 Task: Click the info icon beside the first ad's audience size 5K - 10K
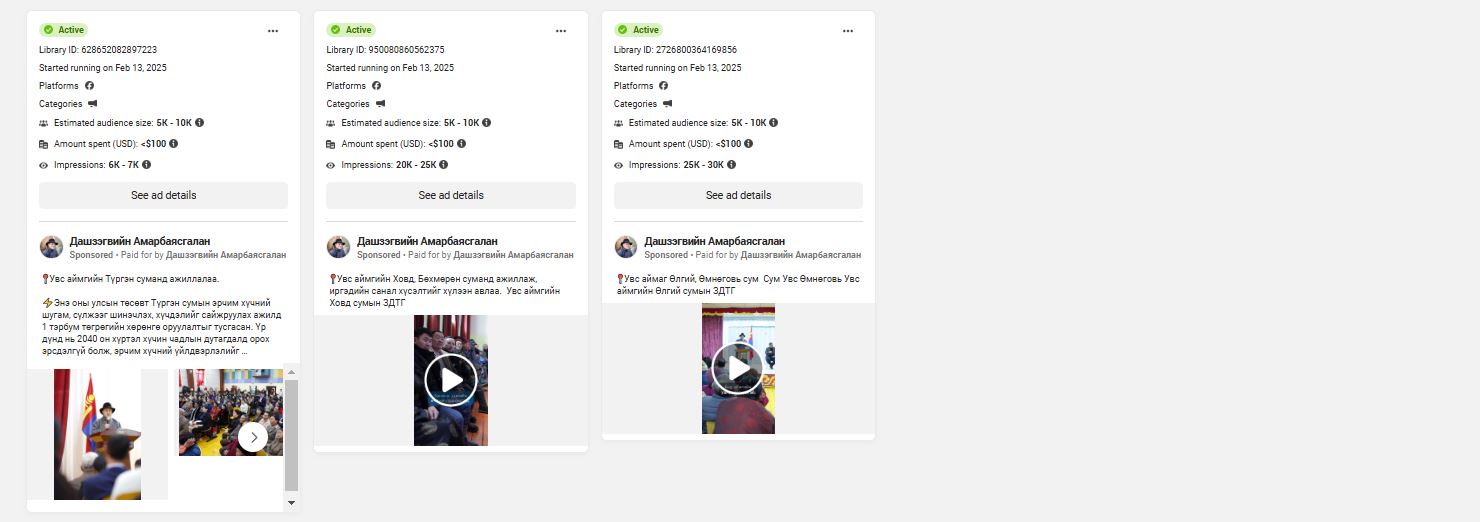pyautogui.click(x=199, y=122)
